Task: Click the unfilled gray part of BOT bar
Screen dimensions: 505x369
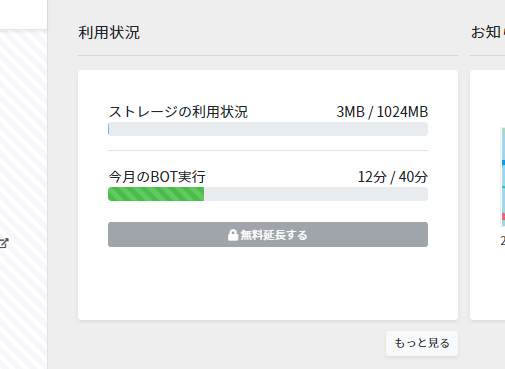Action: point(316,194)
